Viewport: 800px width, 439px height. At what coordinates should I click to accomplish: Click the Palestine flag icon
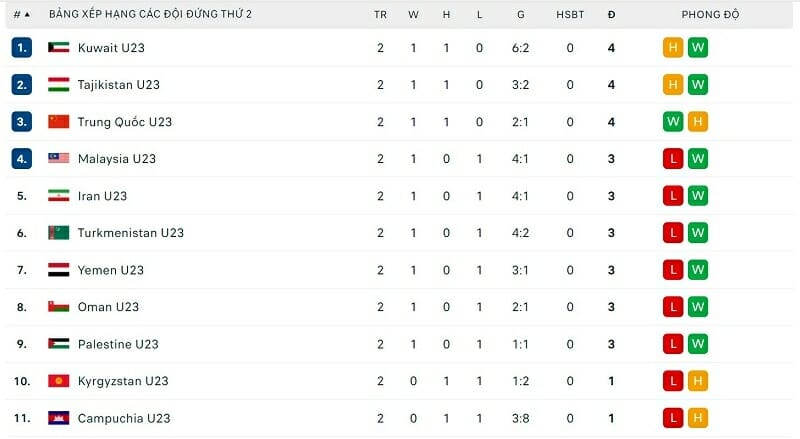coord(58,344)
